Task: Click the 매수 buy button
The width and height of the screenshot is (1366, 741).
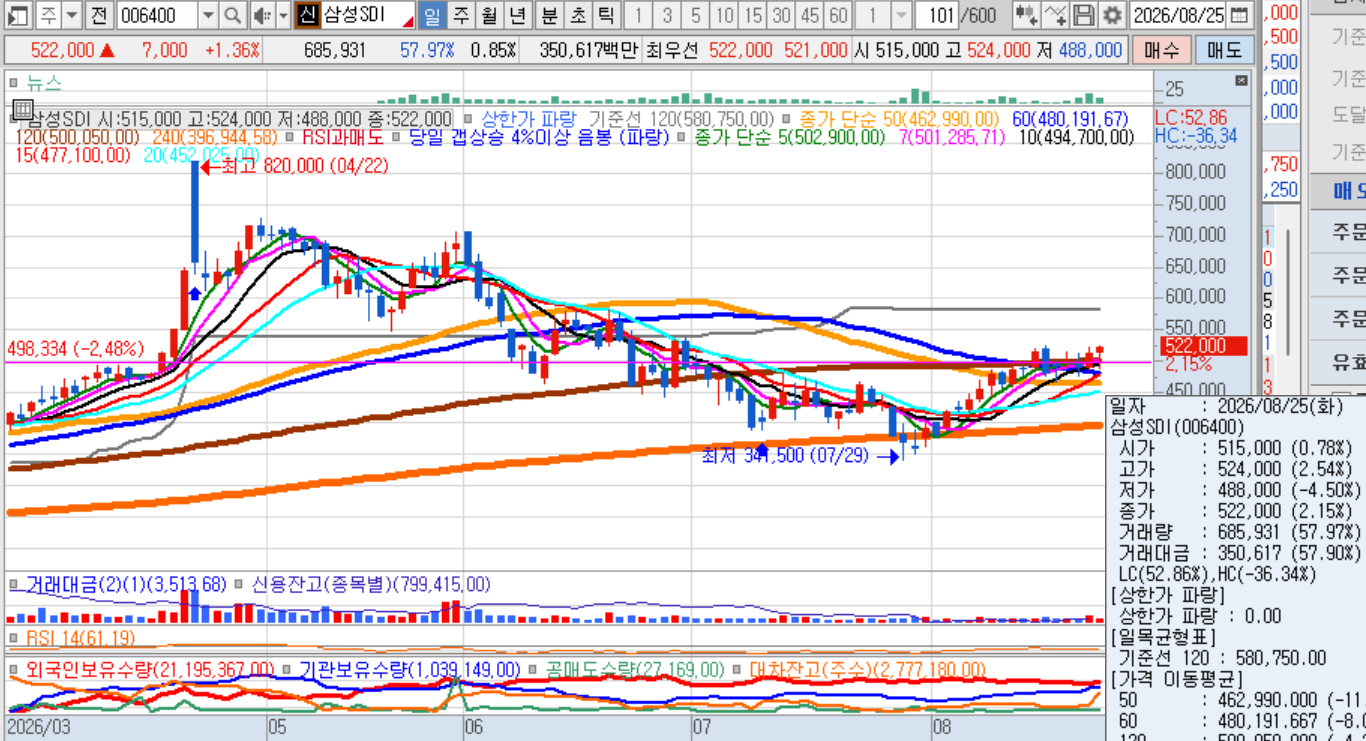Action: [1161, 50]
